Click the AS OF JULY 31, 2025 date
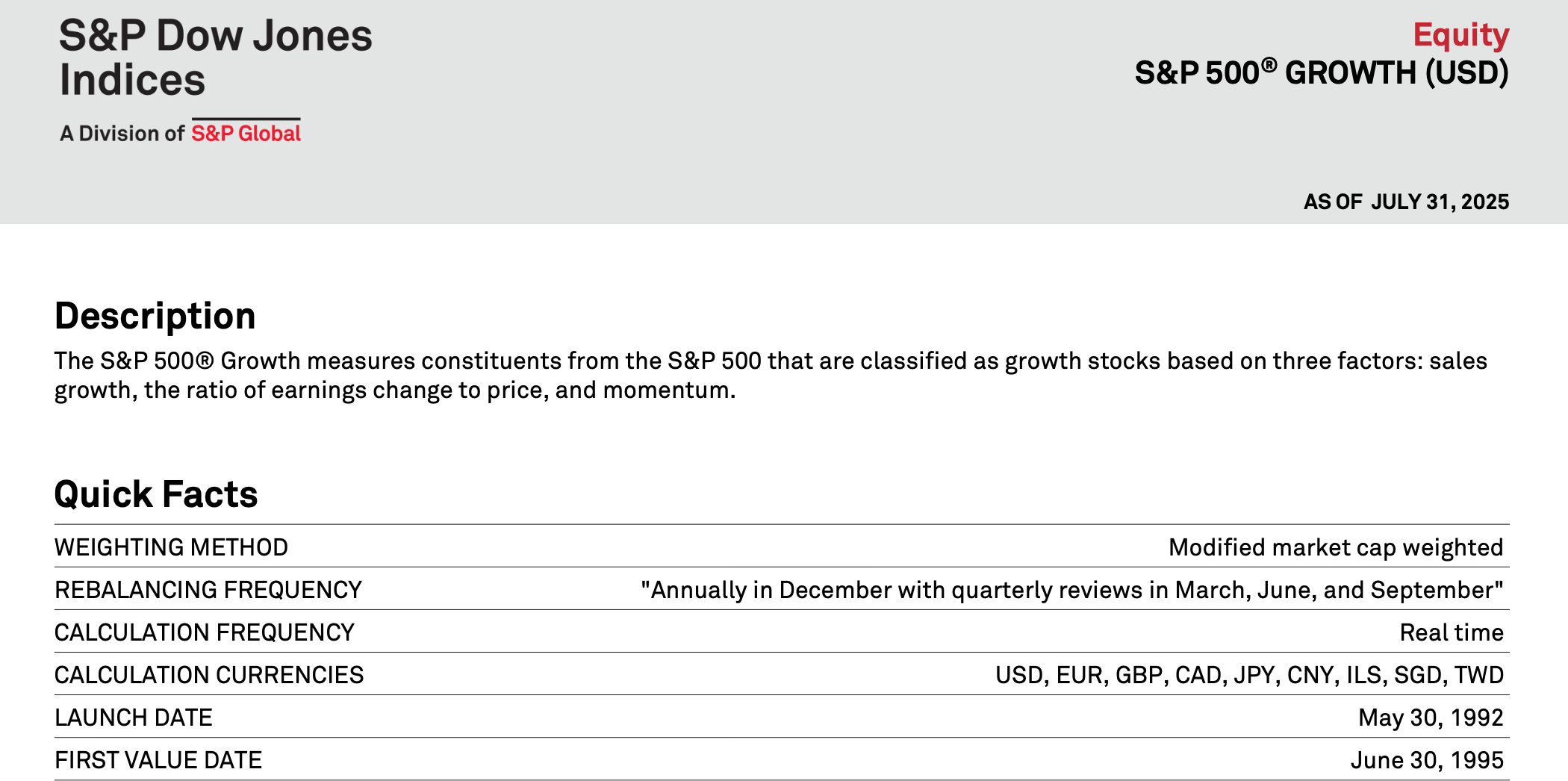Viewport: 1568px width, 781px height. (1406, 202)
